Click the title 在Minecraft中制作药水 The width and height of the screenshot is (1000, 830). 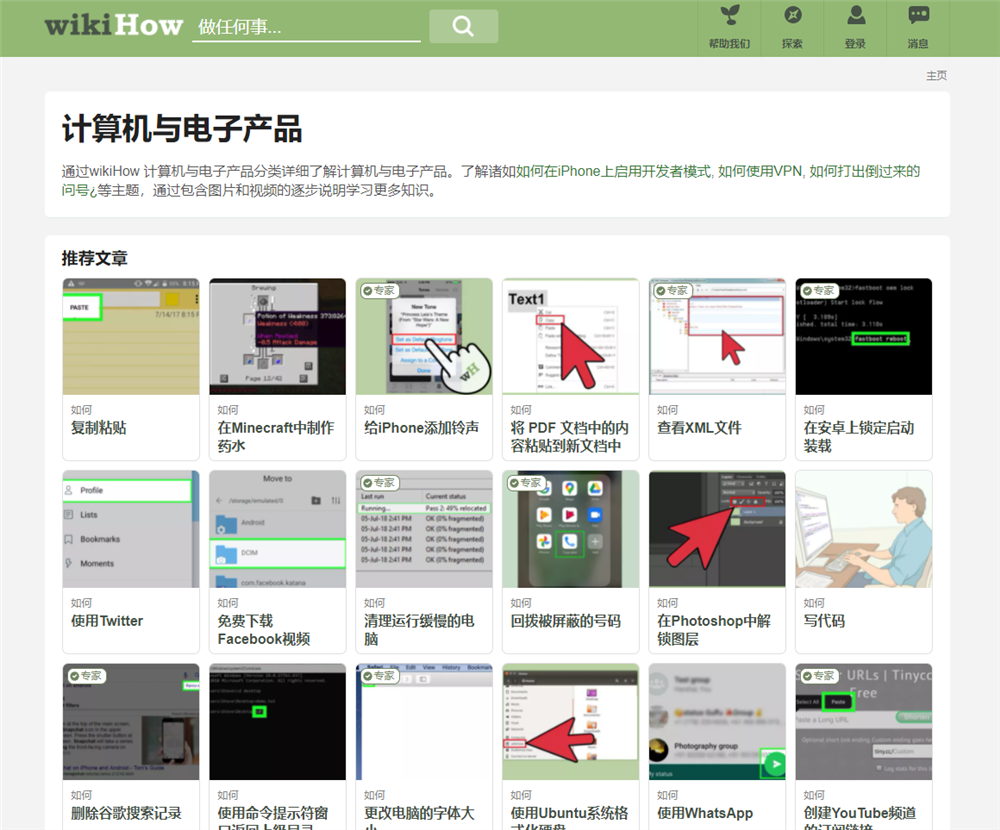pyautogui.click(x=276, y=436)
